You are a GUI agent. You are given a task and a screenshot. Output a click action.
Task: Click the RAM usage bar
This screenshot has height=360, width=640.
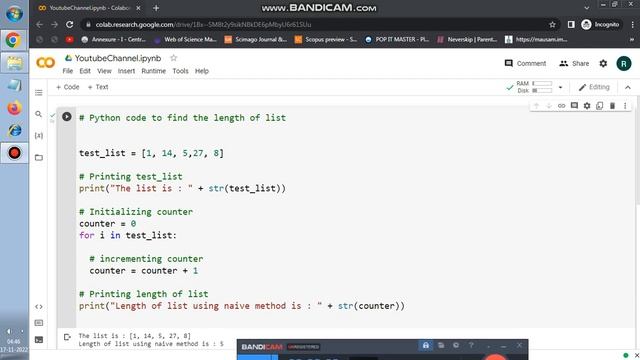[542, 84]
